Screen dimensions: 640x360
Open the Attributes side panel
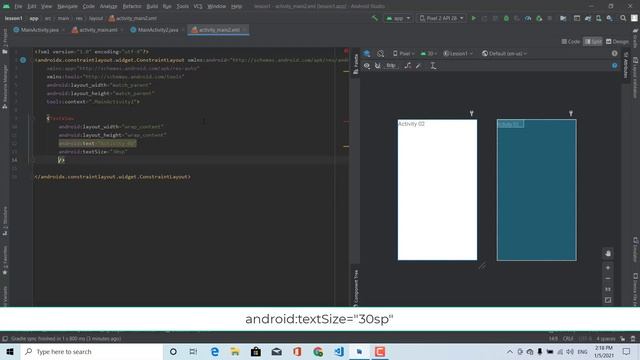[625, 65]
